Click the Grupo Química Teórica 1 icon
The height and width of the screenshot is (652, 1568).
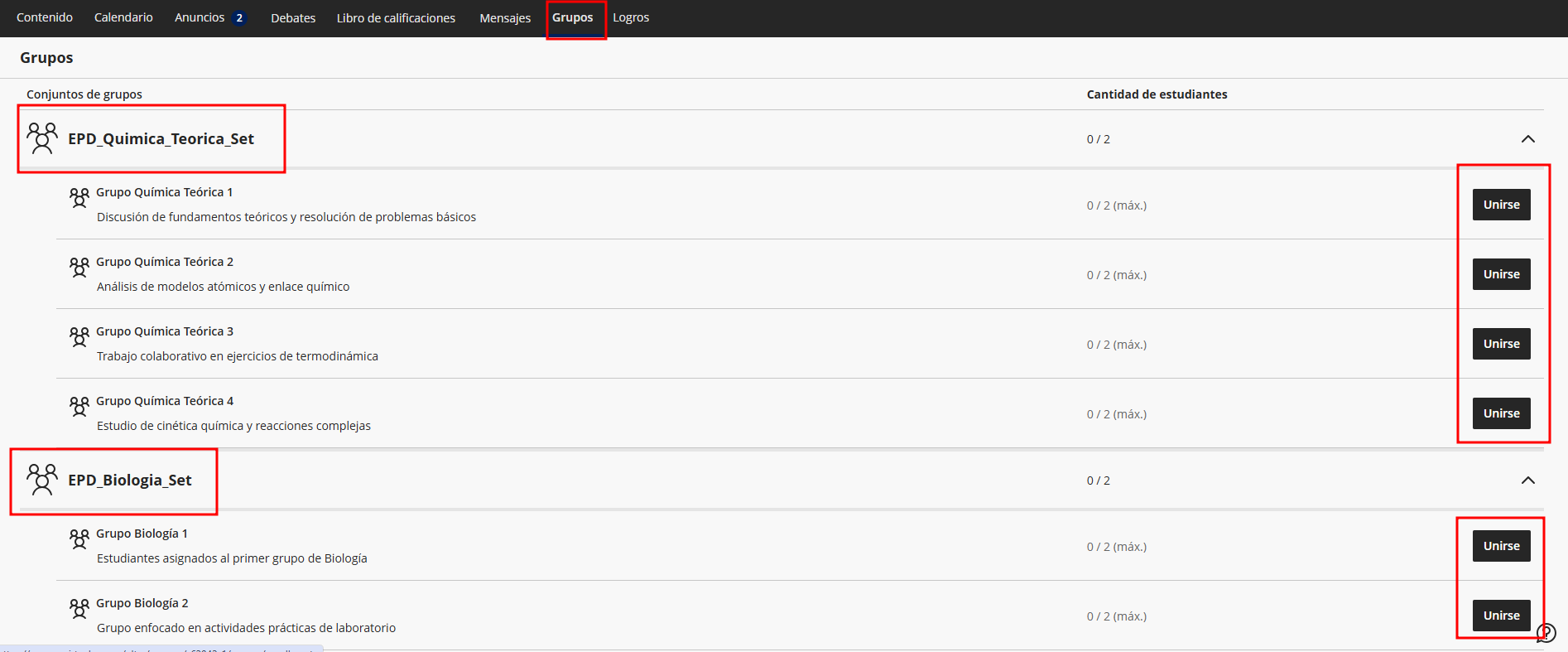tap(79, 197)
